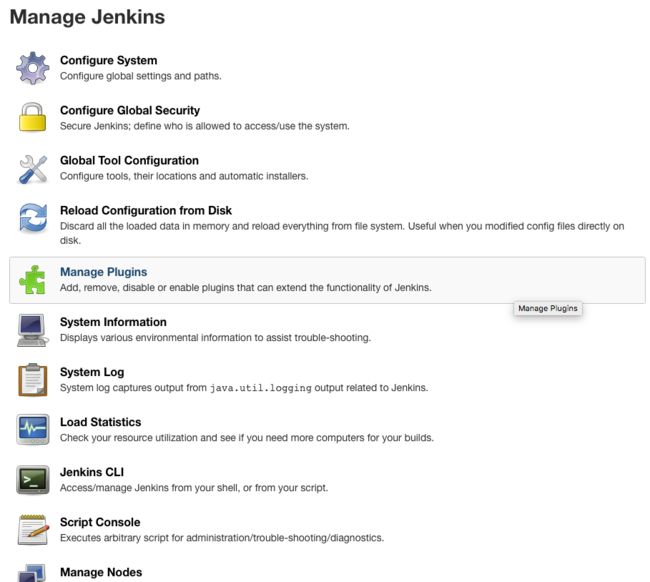Open the Script Console link
650x582 pixels.
pyautogui.click(x=100, y=522)
